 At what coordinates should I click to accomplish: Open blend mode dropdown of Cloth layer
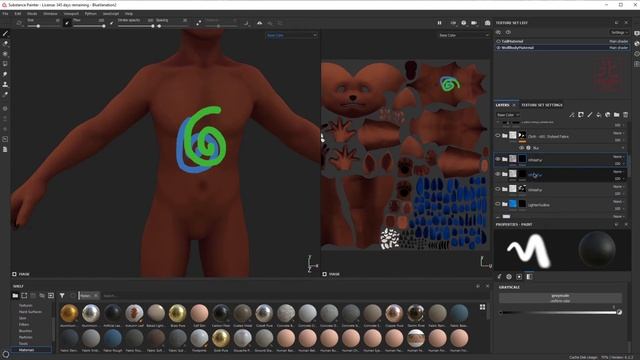tap(618, 133)
